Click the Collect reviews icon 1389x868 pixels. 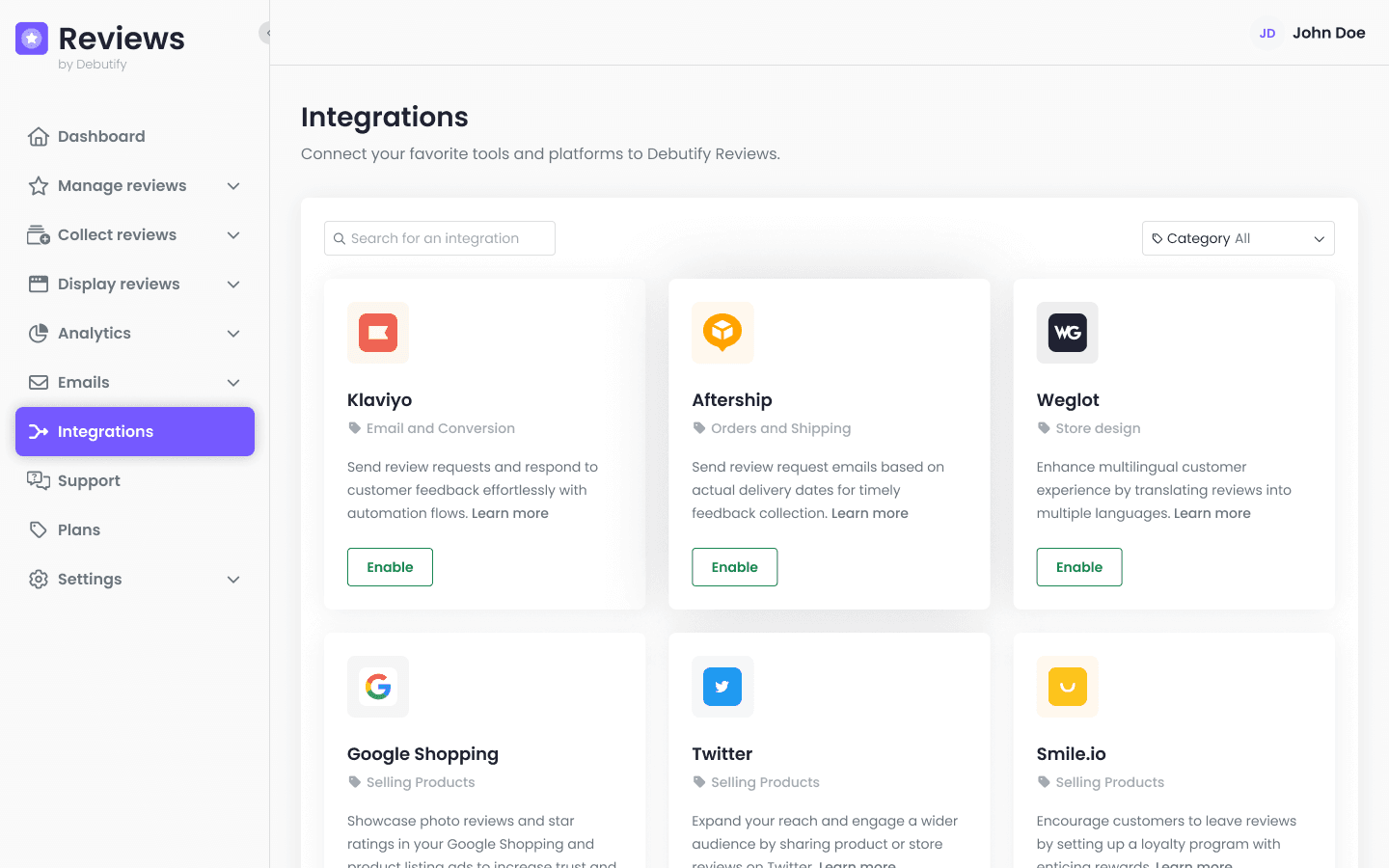[39, 235]
